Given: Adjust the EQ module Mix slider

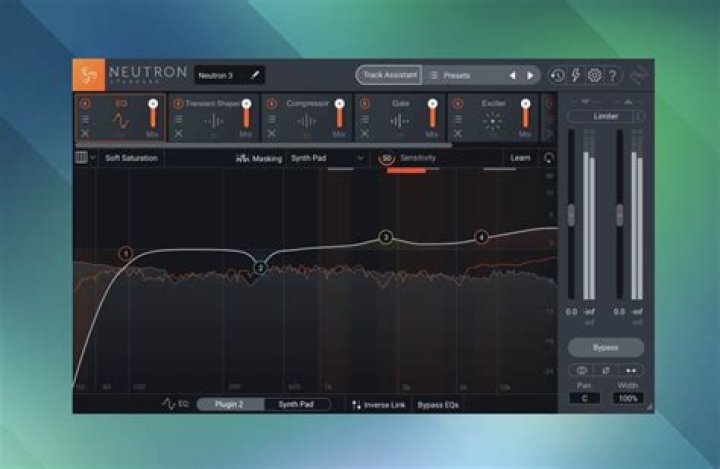Looking at the screenshot, I should coord(153,113).
